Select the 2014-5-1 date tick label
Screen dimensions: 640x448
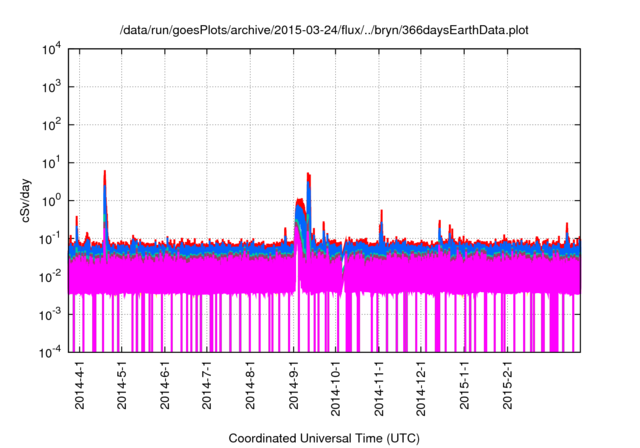tap(122, 386)
